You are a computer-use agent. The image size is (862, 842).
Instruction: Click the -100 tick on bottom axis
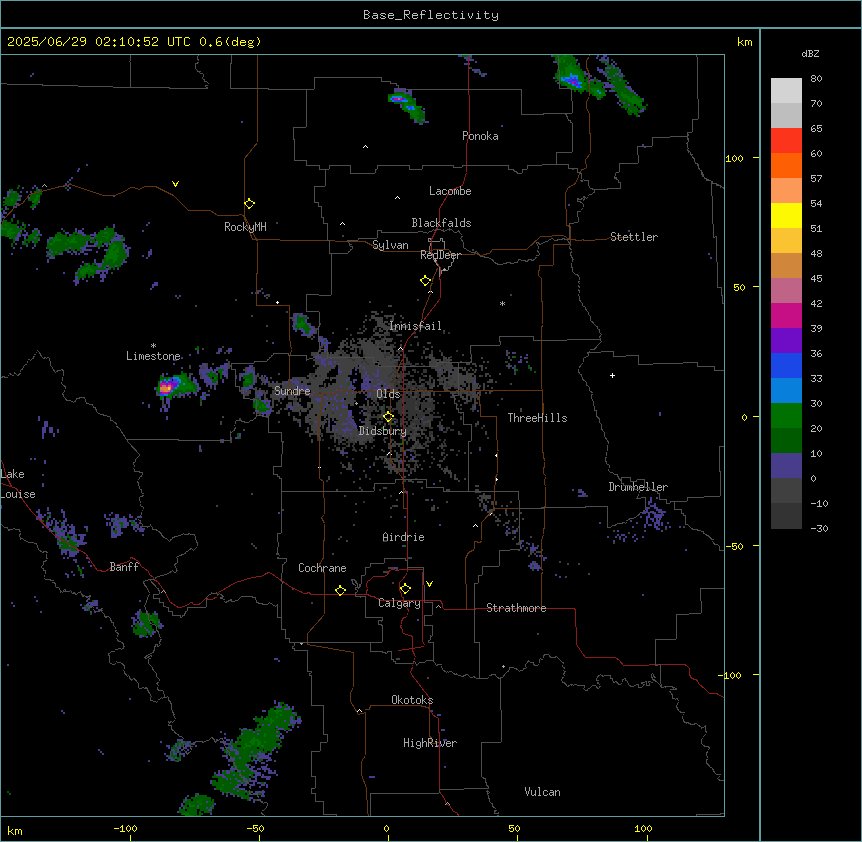(125, 828)
